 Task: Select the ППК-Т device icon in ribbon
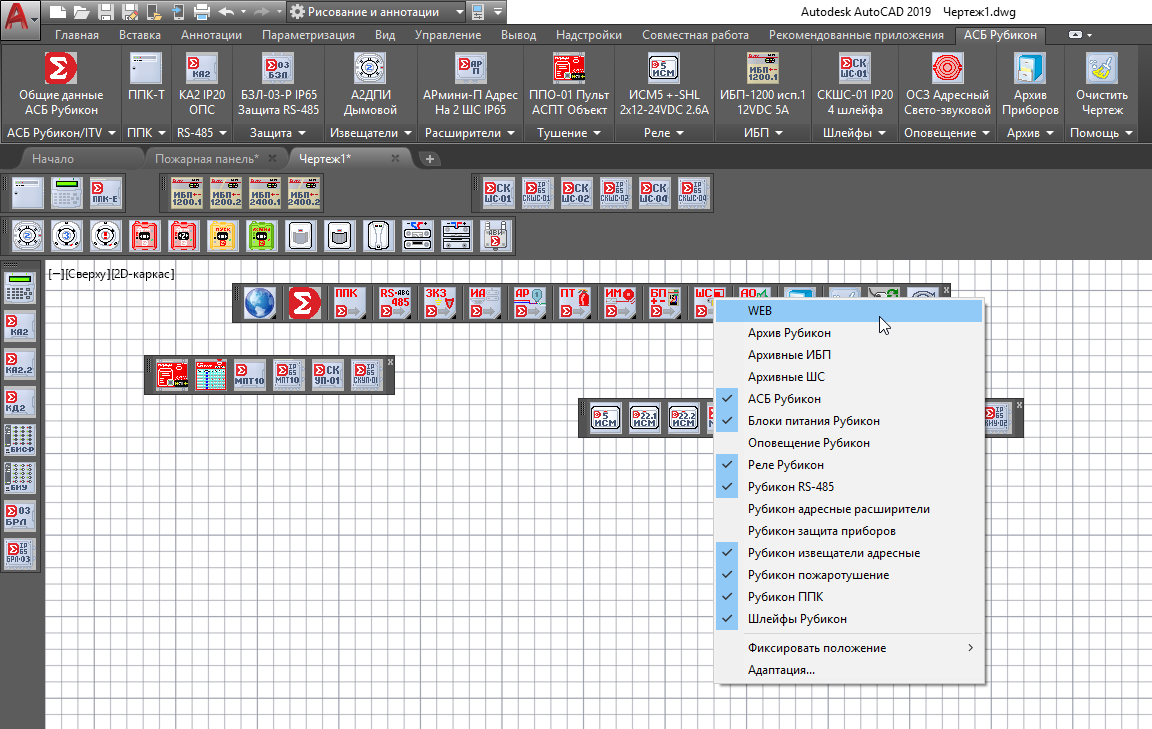pos(146,68)
